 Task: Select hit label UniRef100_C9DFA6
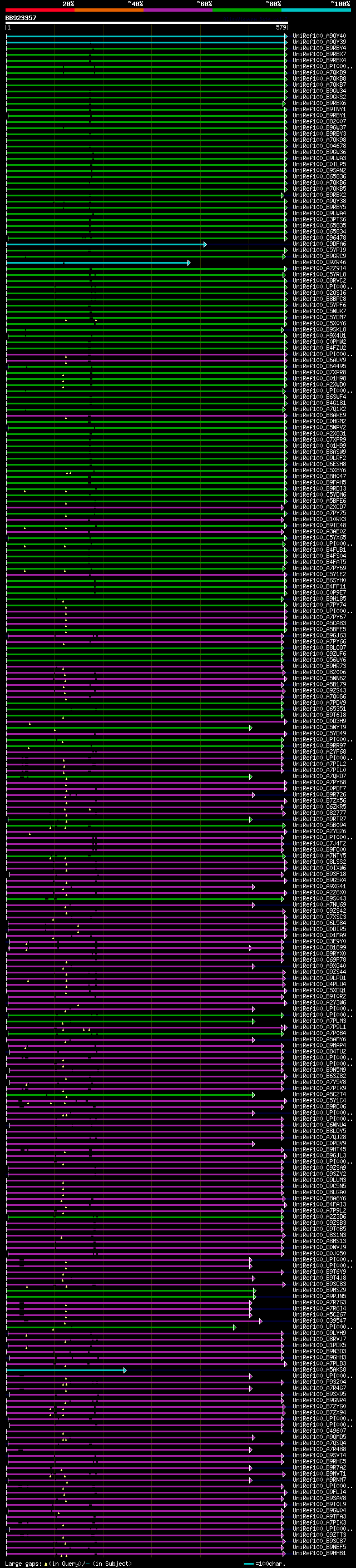click(319, 244)
